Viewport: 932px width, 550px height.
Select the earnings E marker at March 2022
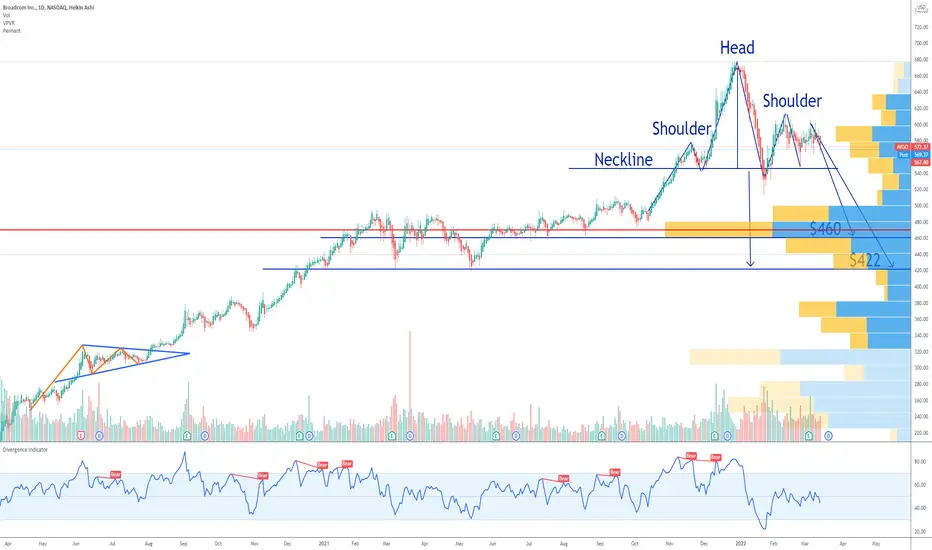[809, 436]
